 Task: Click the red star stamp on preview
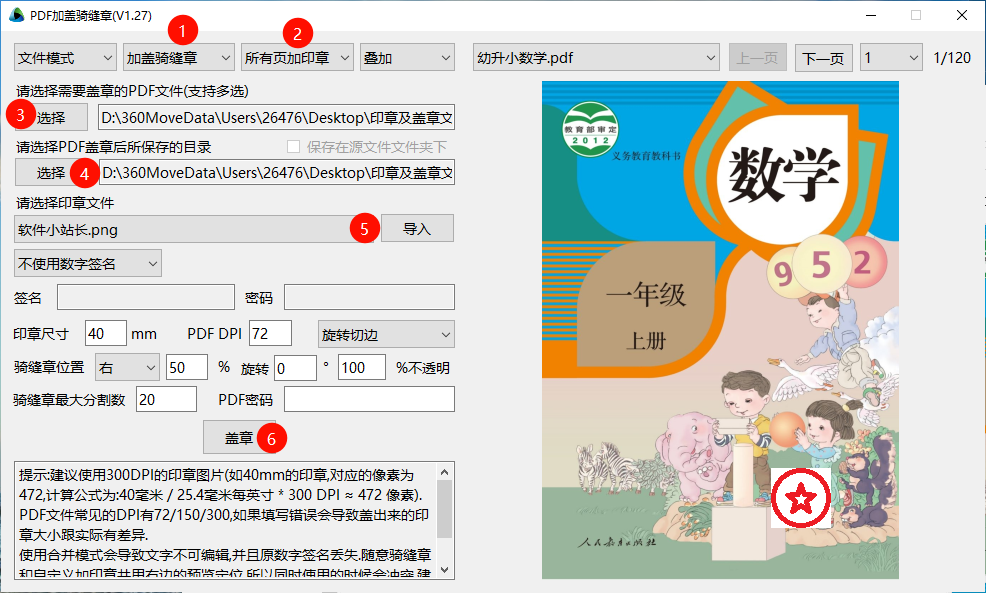click(800, 499)
